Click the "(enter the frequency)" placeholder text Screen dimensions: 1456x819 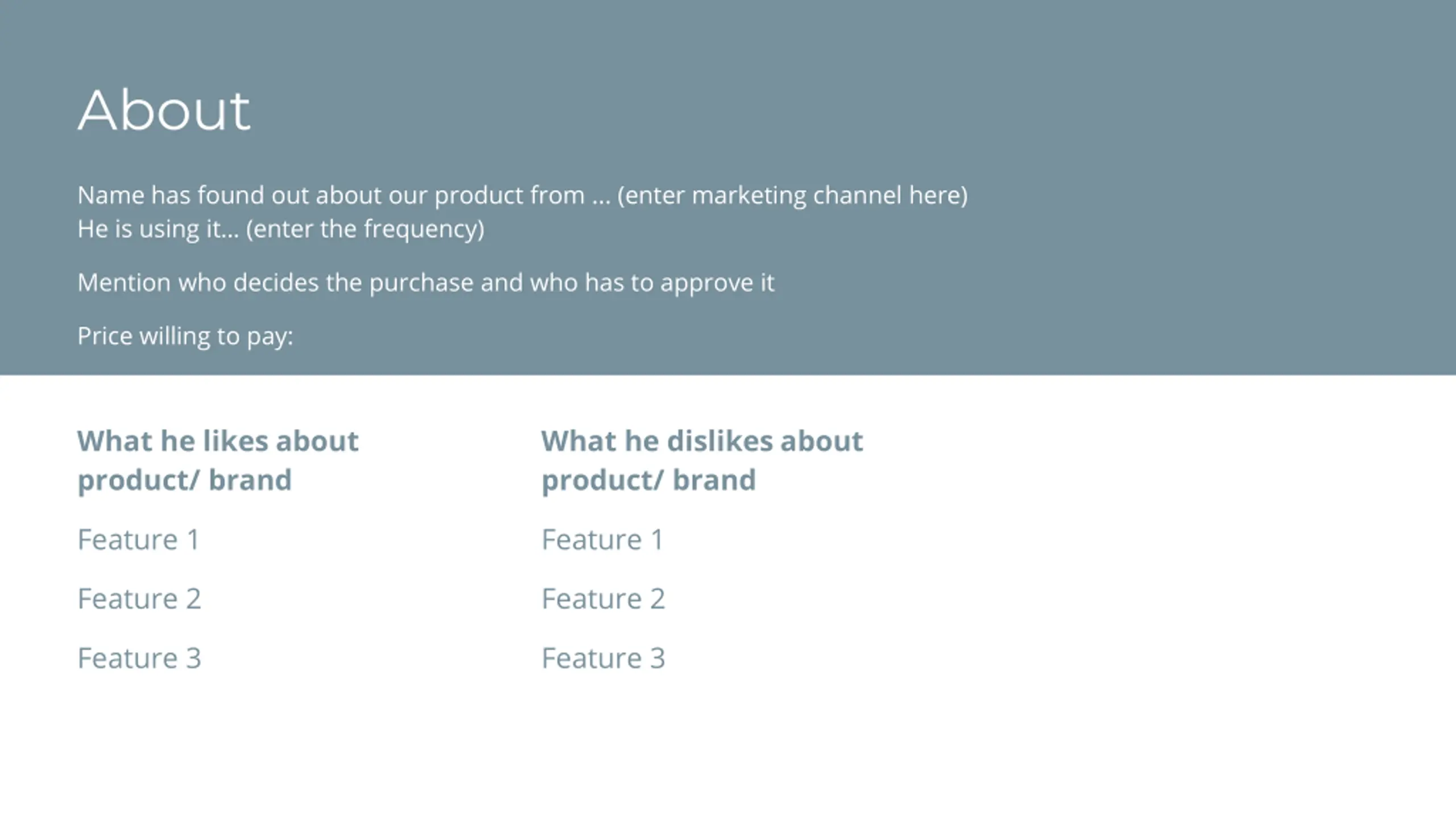(365, 229)
